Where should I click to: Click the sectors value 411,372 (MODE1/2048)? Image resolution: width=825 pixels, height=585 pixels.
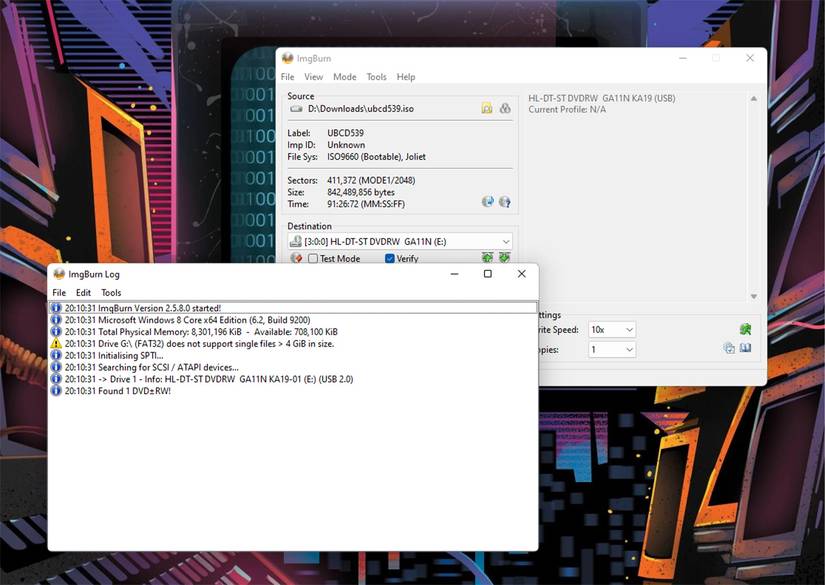371,180
